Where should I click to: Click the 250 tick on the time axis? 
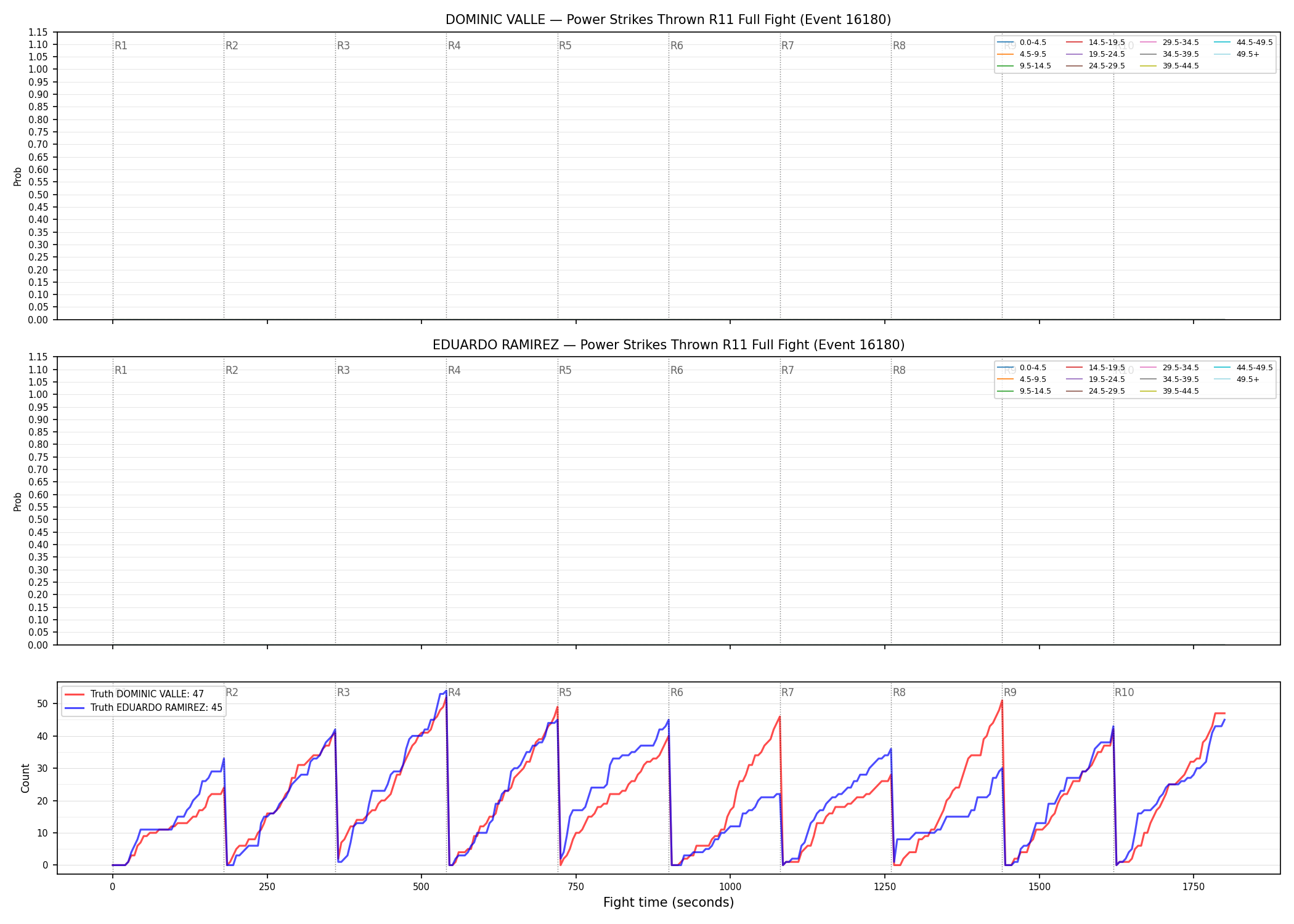tap(267, 887)
